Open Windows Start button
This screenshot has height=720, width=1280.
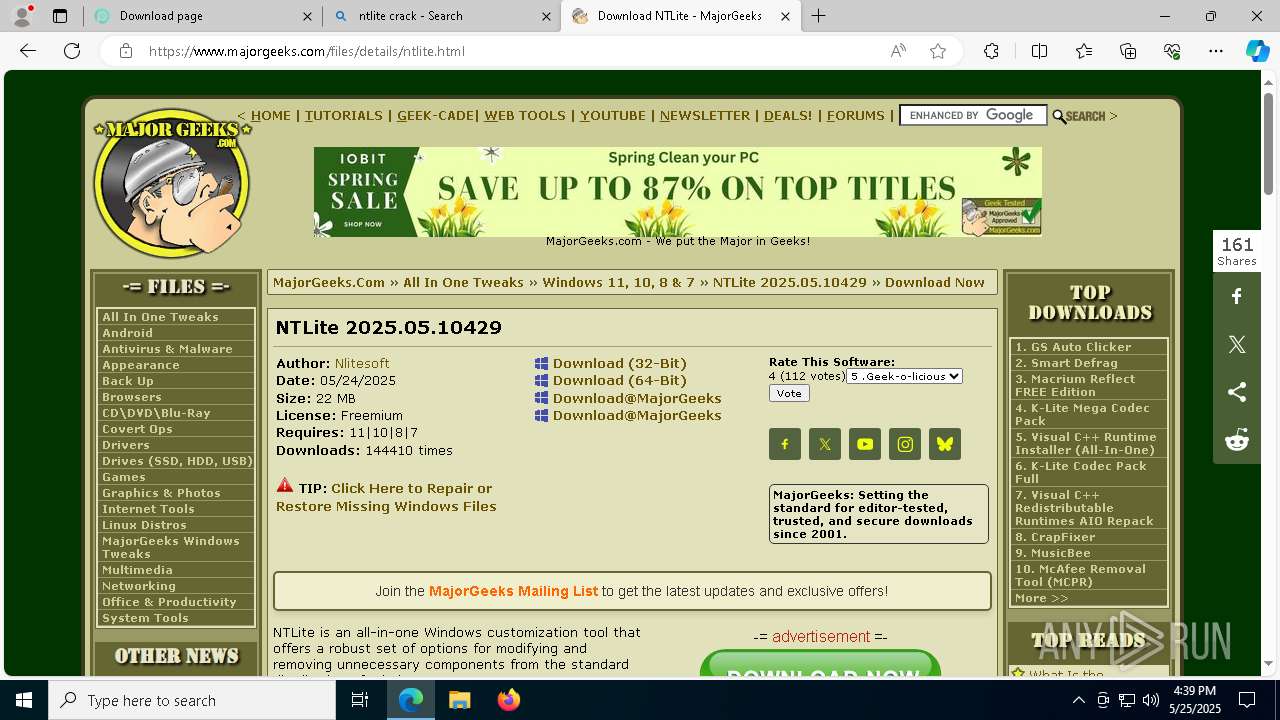pos(24,700)
